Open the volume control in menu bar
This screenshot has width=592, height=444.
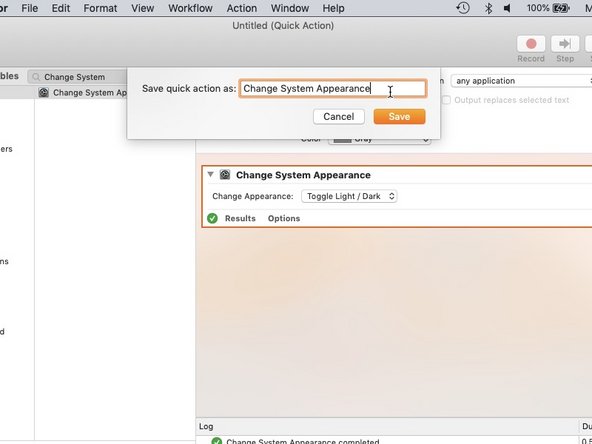507,8
